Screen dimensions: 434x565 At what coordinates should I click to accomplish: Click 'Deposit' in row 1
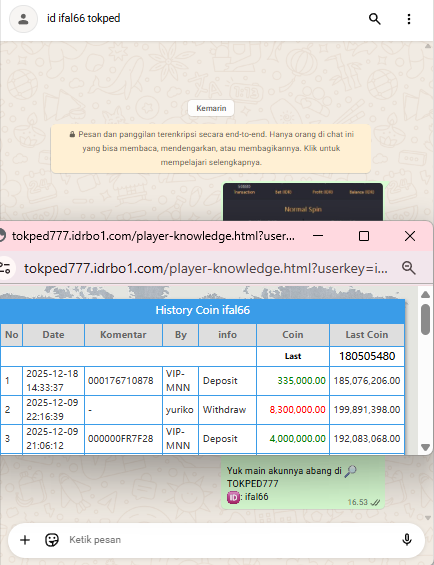click(220, 381)
